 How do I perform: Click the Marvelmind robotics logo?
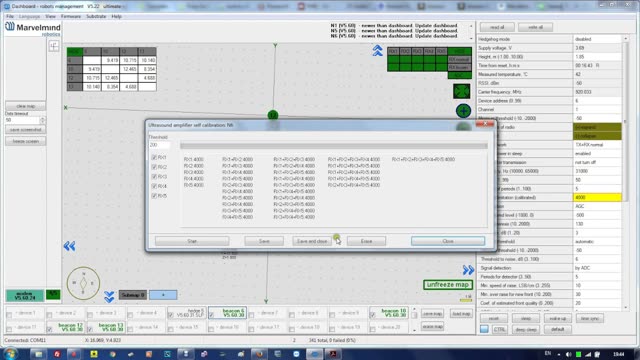coord(33,29)
